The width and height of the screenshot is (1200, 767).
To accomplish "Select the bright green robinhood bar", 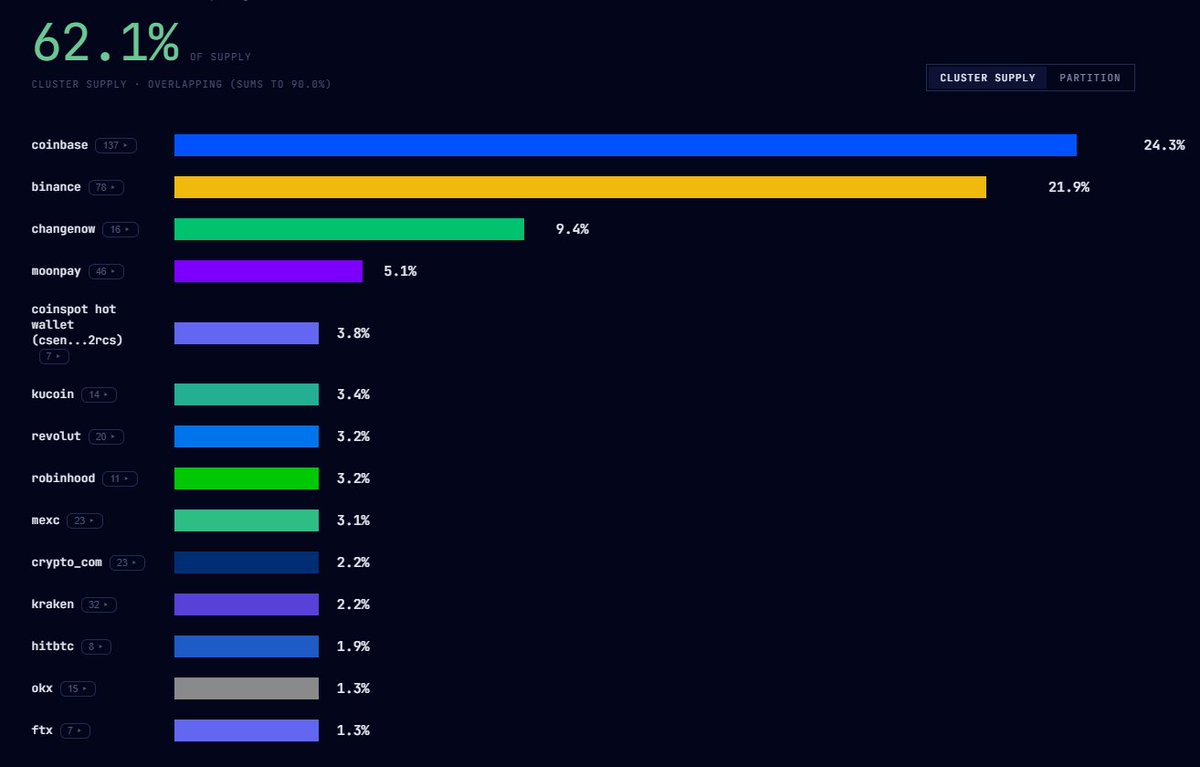I will coord(246,478).
